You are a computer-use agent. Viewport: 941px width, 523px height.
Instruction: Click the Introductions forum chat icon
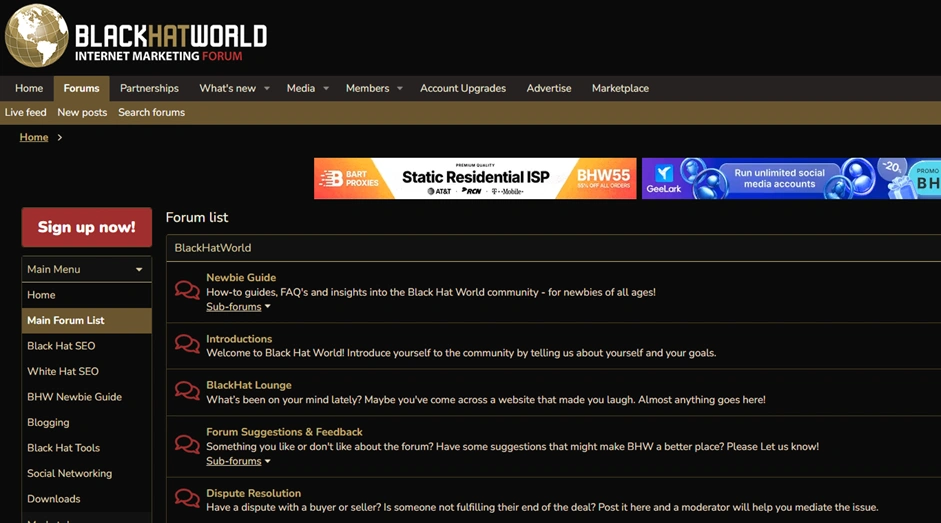[x=187, y=345]
